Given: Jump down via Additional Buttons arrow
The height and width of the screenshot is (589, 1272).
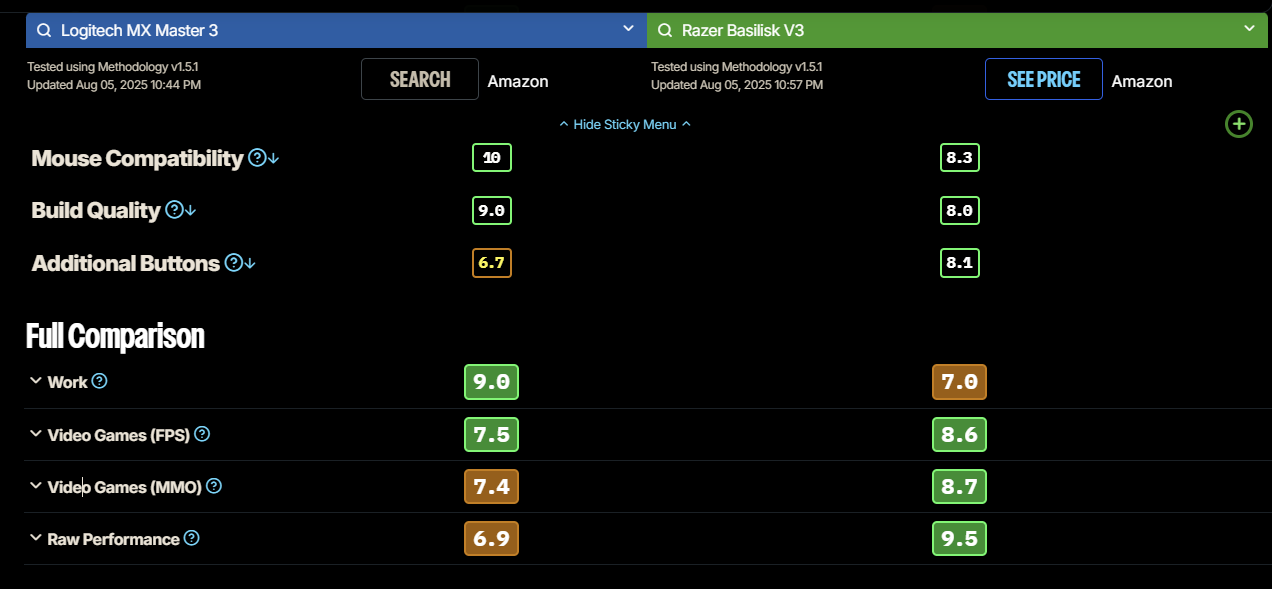Looking at the screenshot, I should pyautogui.click(x=251, y=263).
